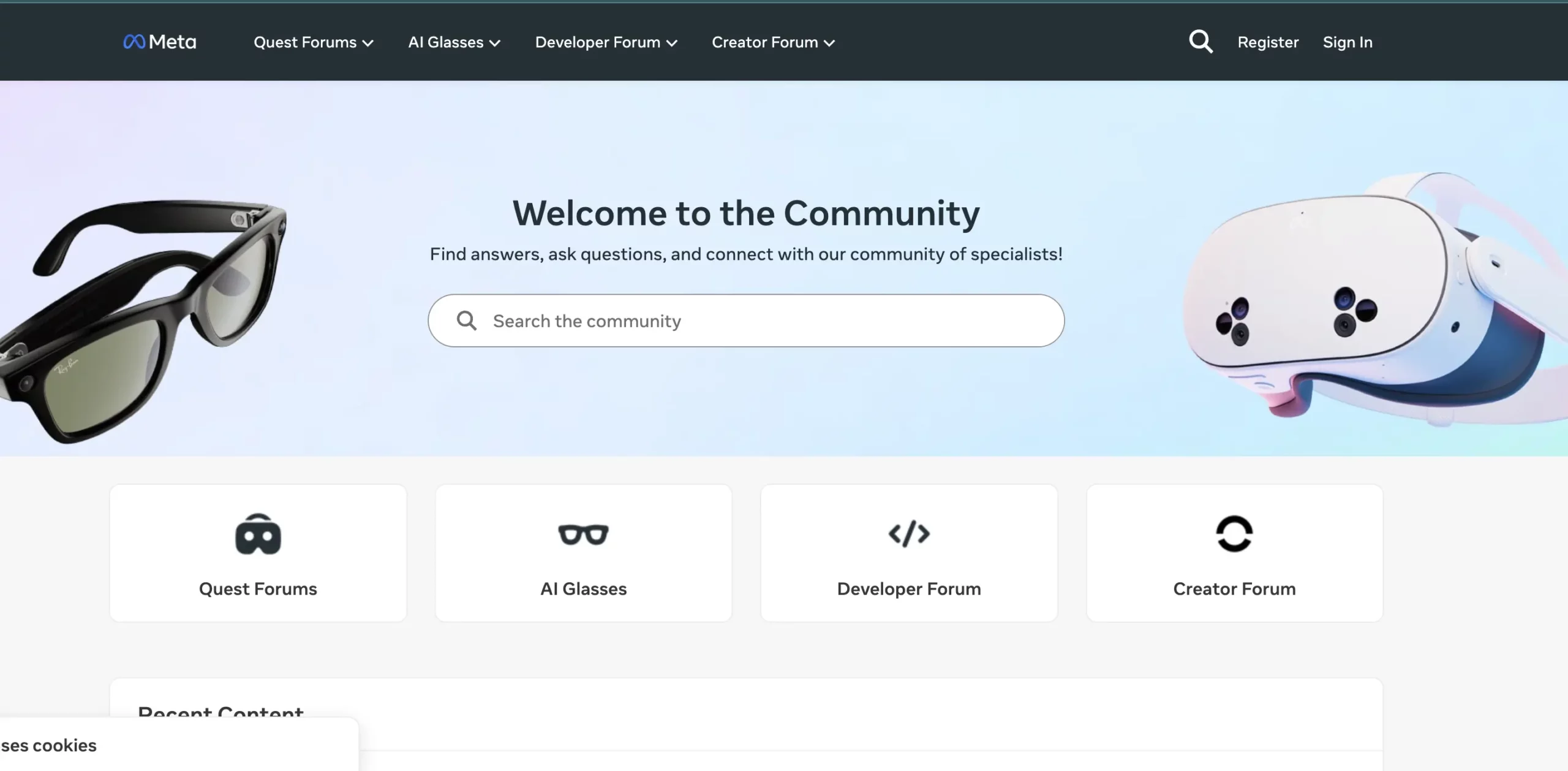Open the Developer Forum card label
The width and height of the screenshot is (1568, 771).
[x=909, y=589]
